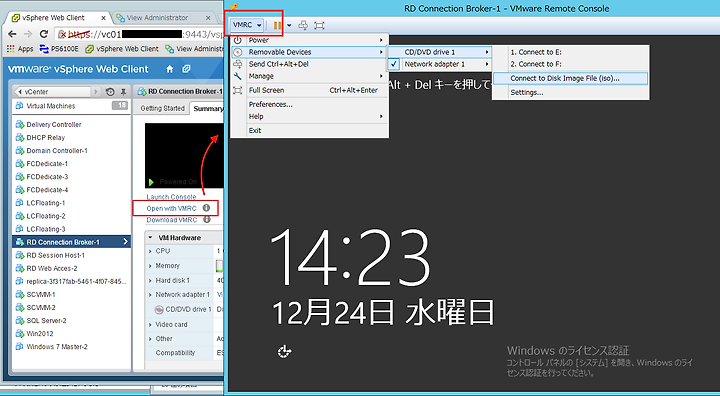Image resolution: width=720 pixels, height=396 pixels.
Task: Open the Power submenu
Action: (x=309, y=40)
